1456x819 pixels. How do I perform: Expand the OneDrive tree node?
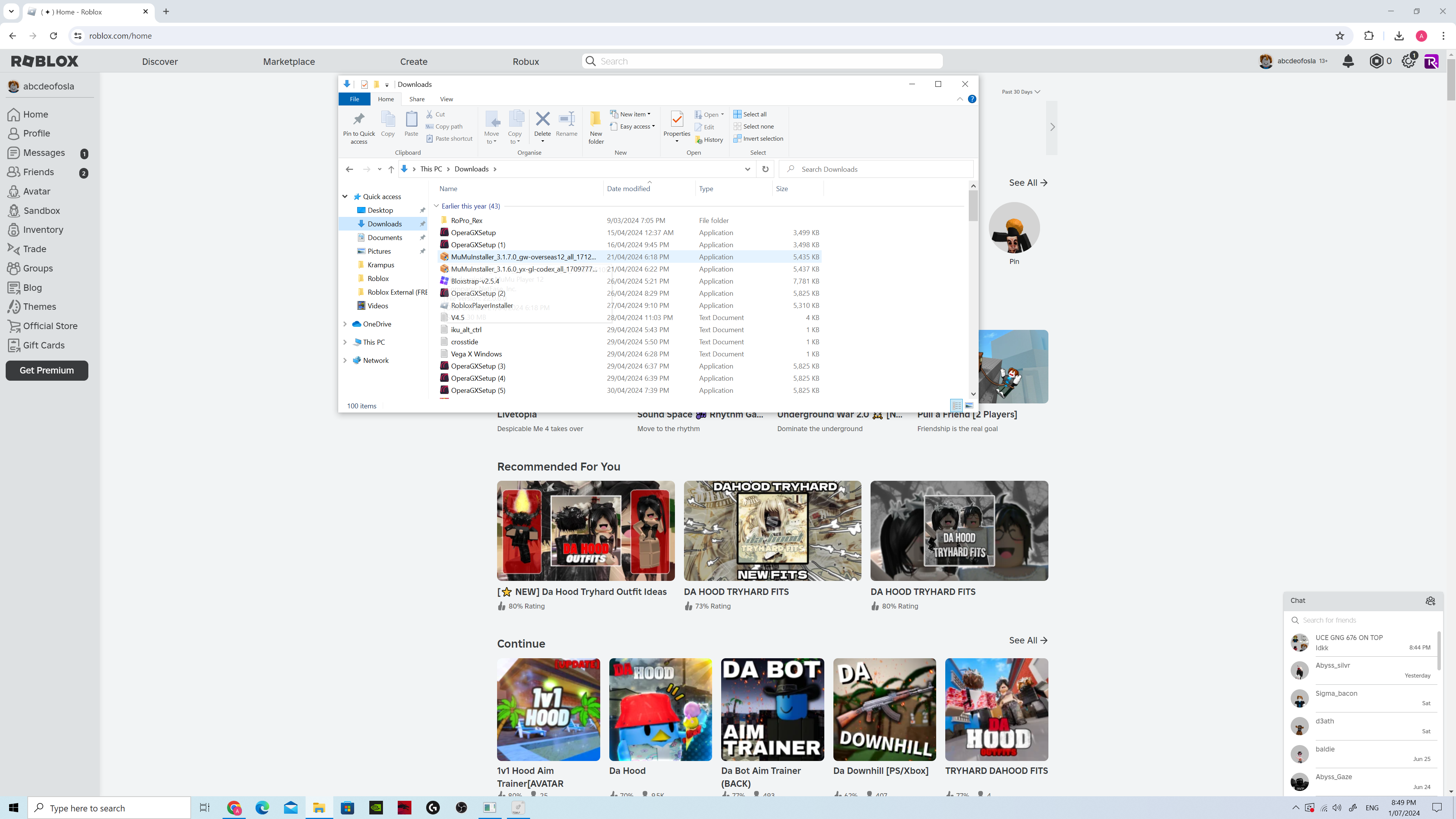[x=345, y=324]
